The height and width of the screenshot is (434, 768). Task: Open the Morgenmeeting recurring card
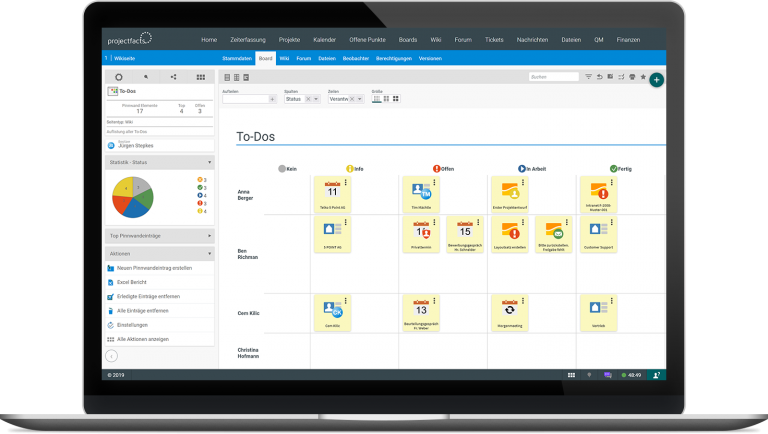pyautogui.click(x=508, y=311)
